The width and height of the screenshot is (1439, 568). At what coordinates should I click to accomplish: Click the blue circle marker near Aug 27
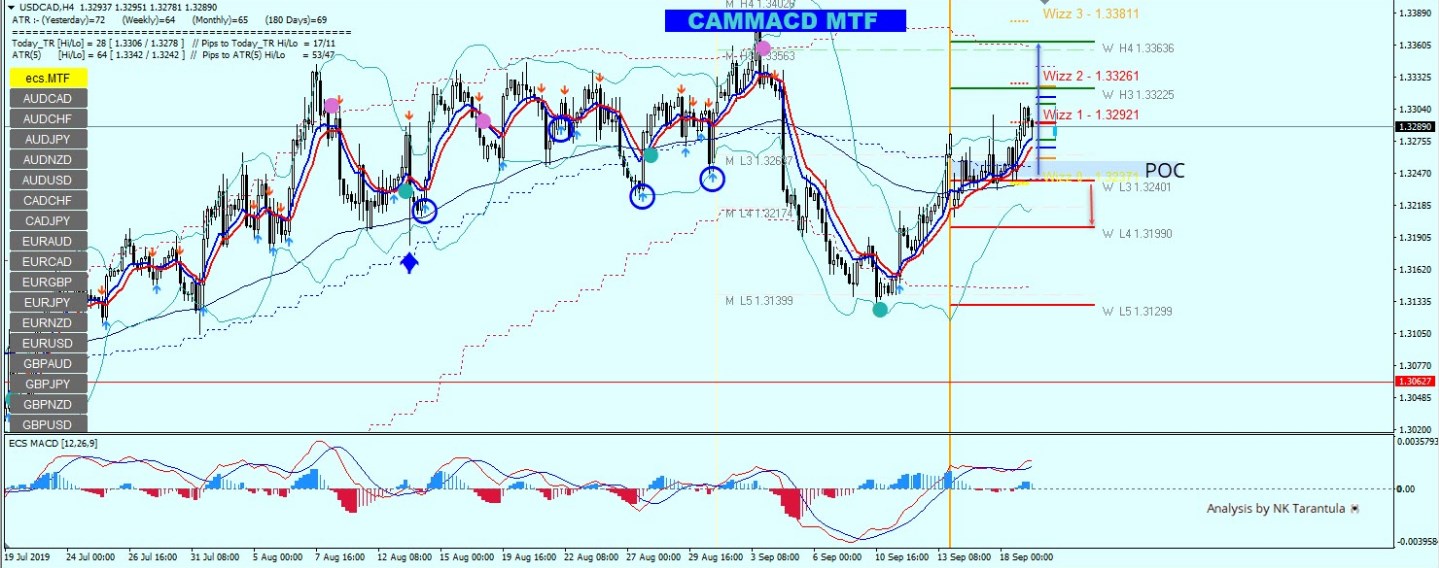[x=642, y=196]
